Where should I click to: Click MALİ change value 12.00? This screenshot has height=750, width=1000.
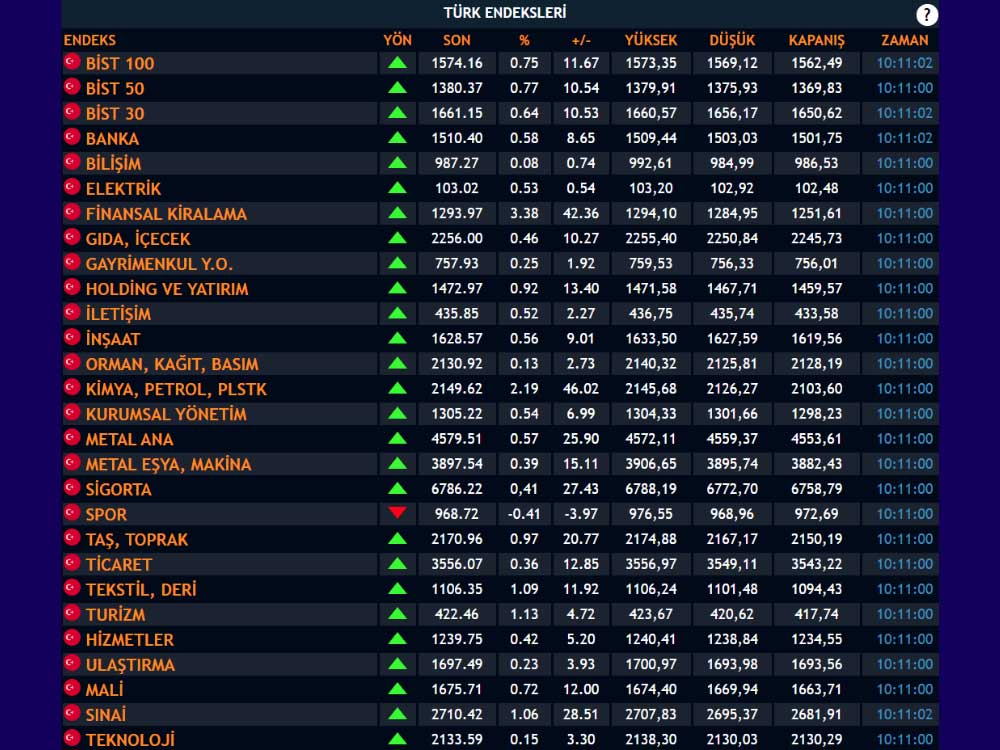pos(581,689)
